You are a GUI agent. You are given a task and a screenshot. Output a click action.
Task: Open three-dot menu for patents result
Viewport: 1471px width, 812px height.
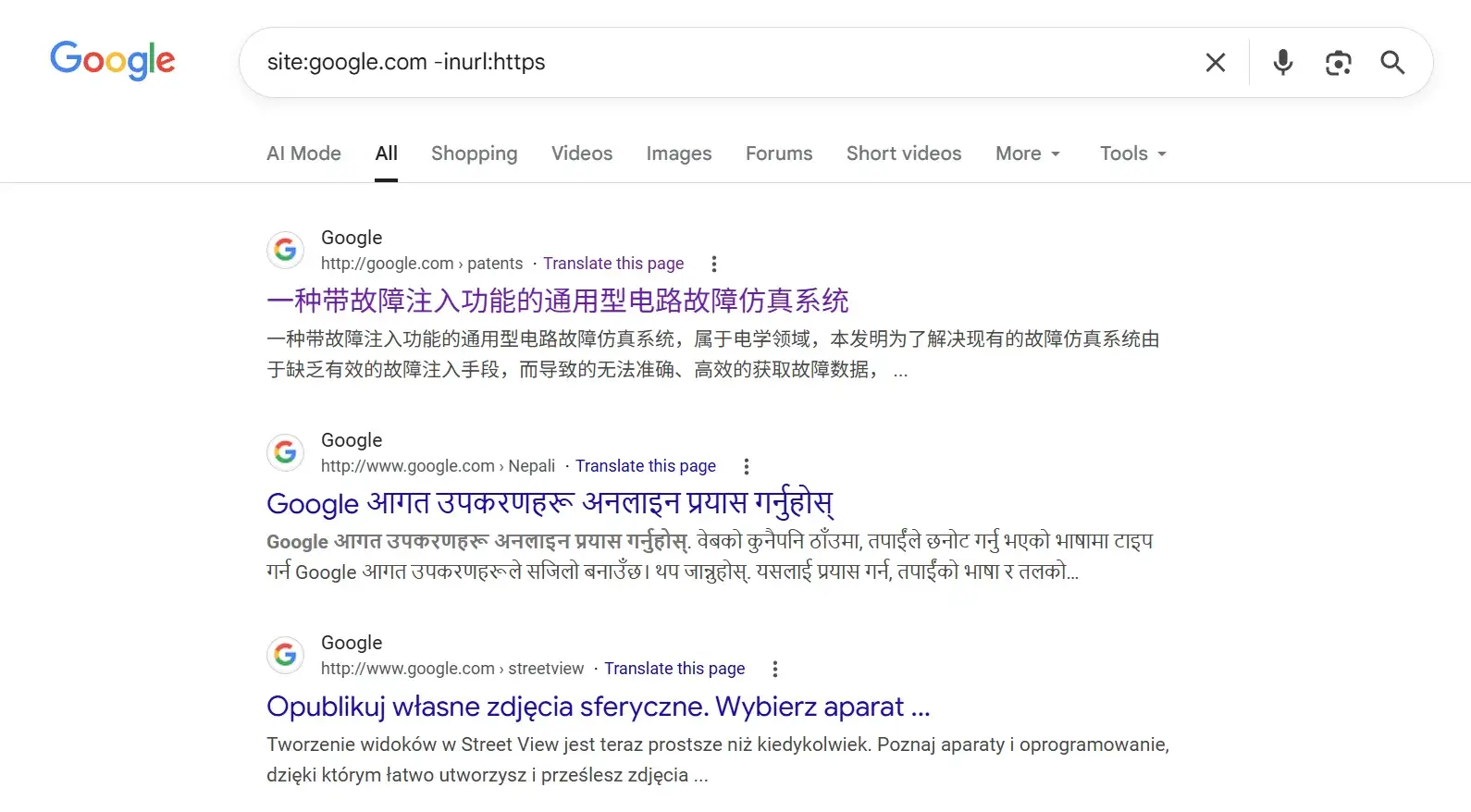(x=713, y=264)
